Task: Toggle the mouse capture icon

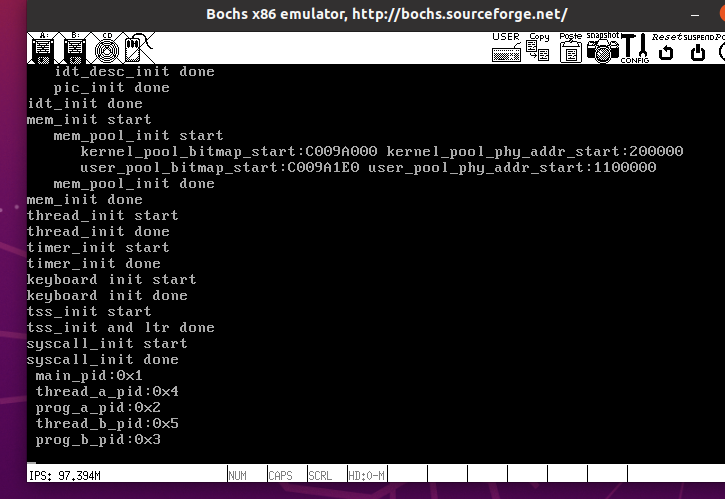Action: click(x=139, y=48)
